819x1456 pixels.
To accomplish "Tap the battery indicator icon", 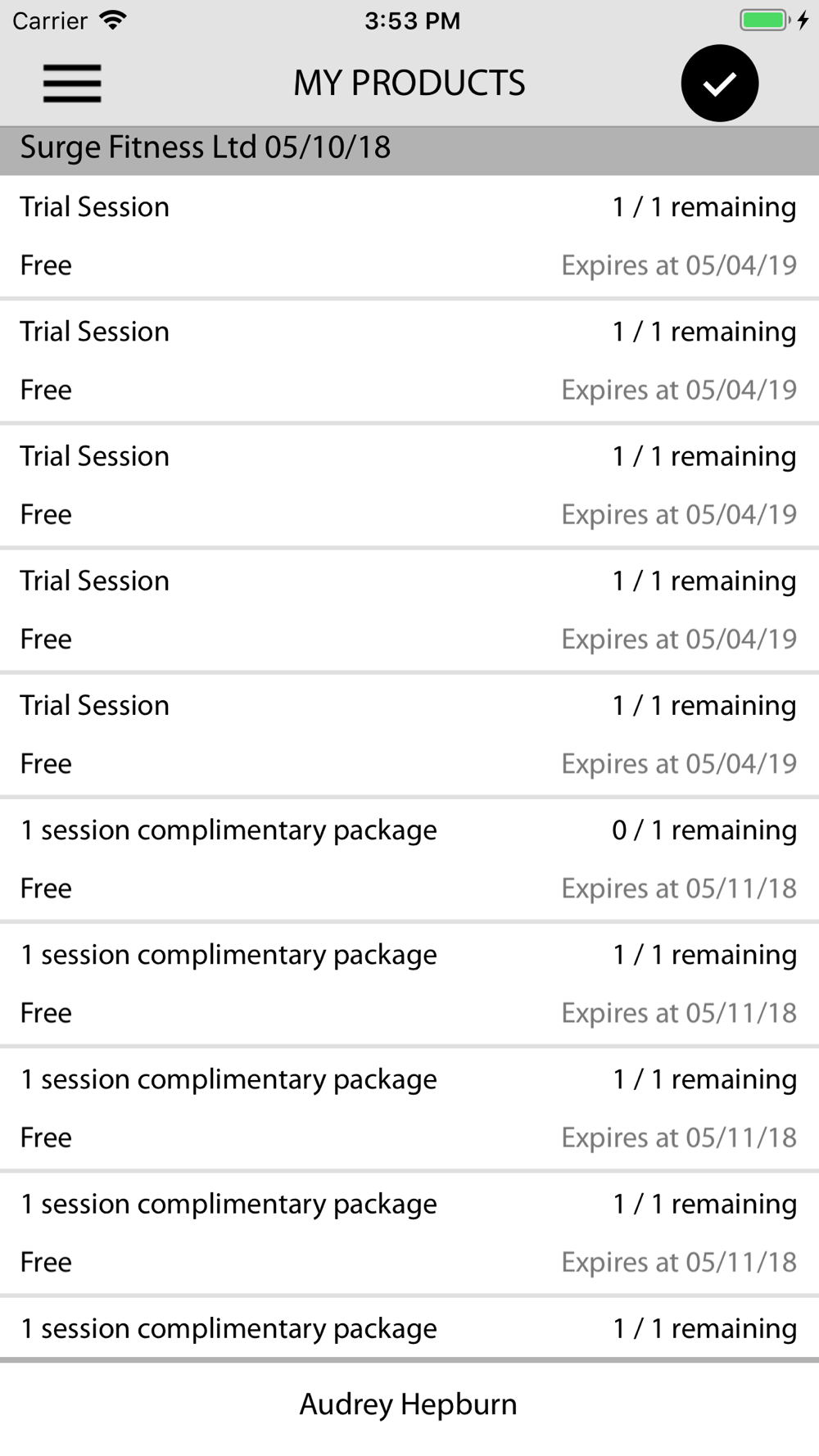I will tap(765, 20).
